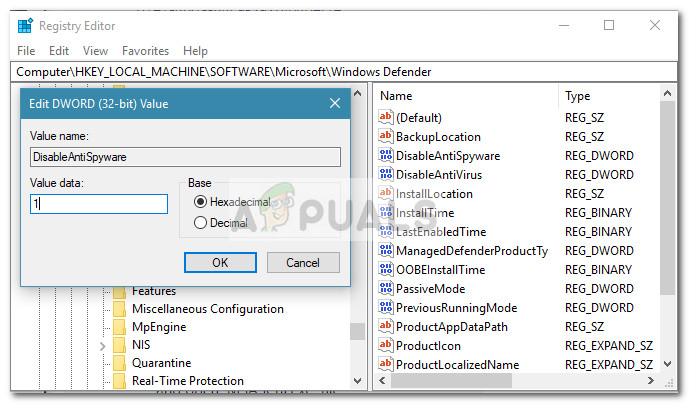Click the DisableAntiVirus DWORD icon
Screen dimensions: 689x404
pyautogui.click(x=385, y=174)
